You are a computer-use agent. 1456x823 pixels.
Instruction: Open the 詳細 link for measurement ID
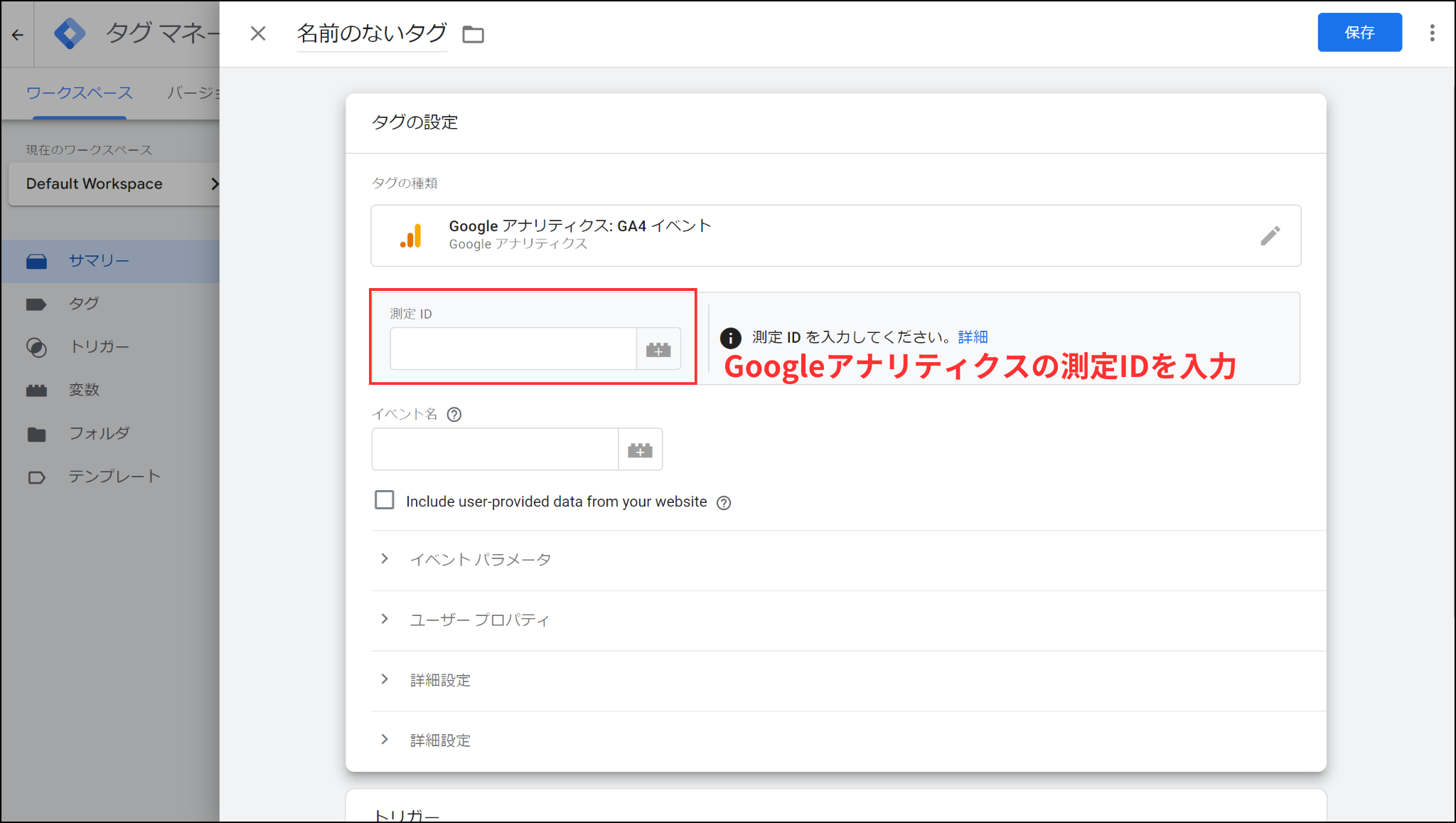click(973, 337)
